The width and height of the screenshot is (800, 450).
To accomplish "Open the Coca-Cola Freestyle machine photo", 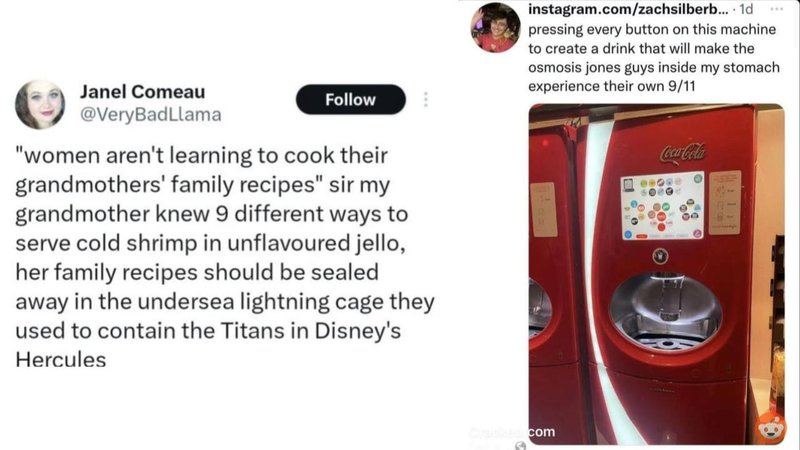I will (656, 274).
